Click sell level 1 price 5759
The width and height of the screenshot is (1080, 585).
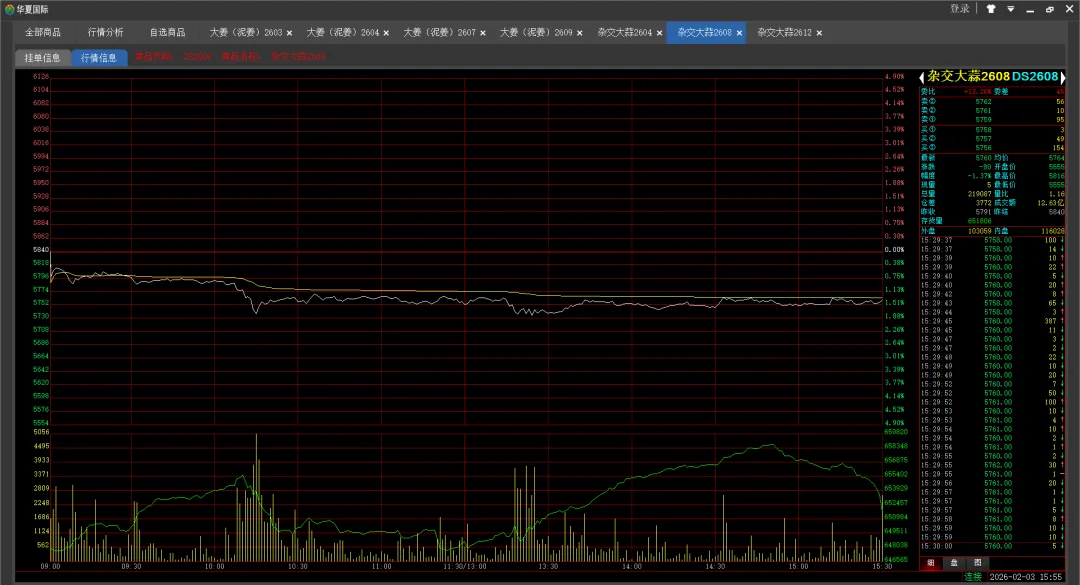pos(983,119)
